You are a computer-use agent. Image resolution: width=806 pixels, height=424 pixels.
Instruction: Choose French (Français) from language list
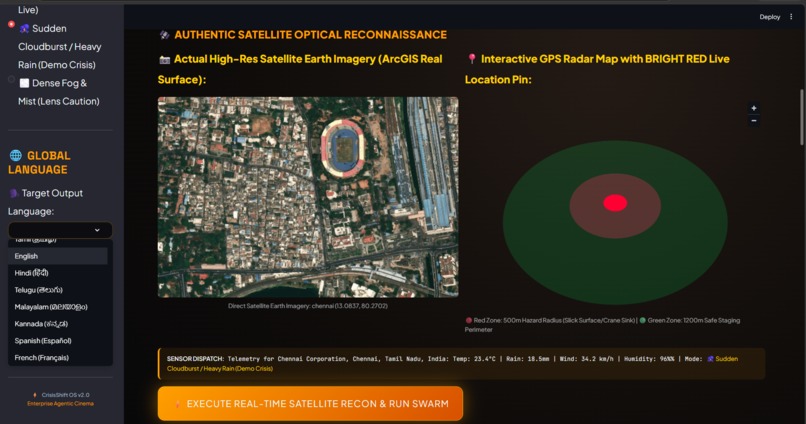(x=58, y=358)
